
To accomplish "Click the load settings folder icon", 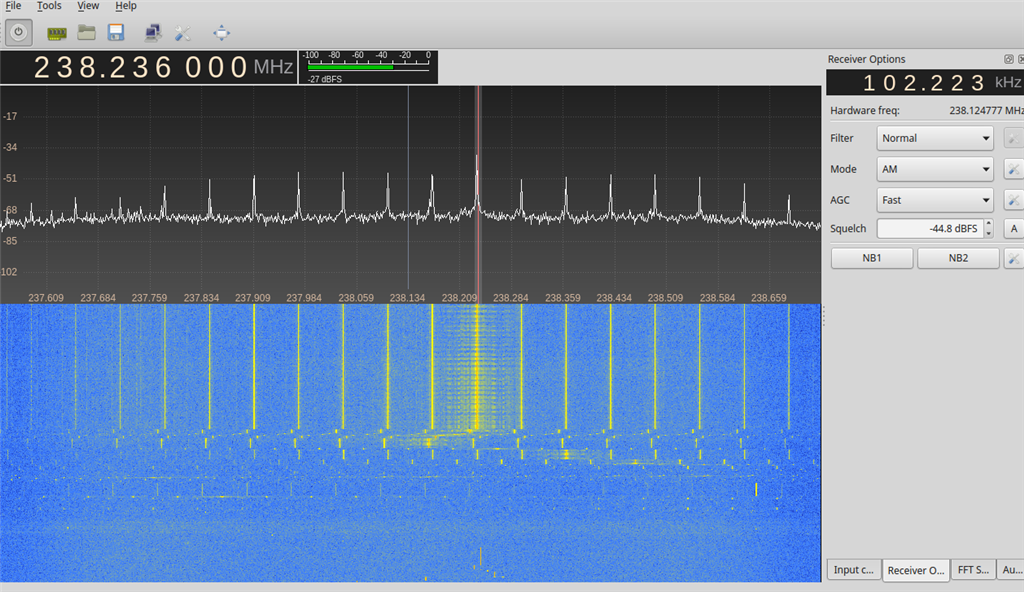I will (x=87, y=33).
